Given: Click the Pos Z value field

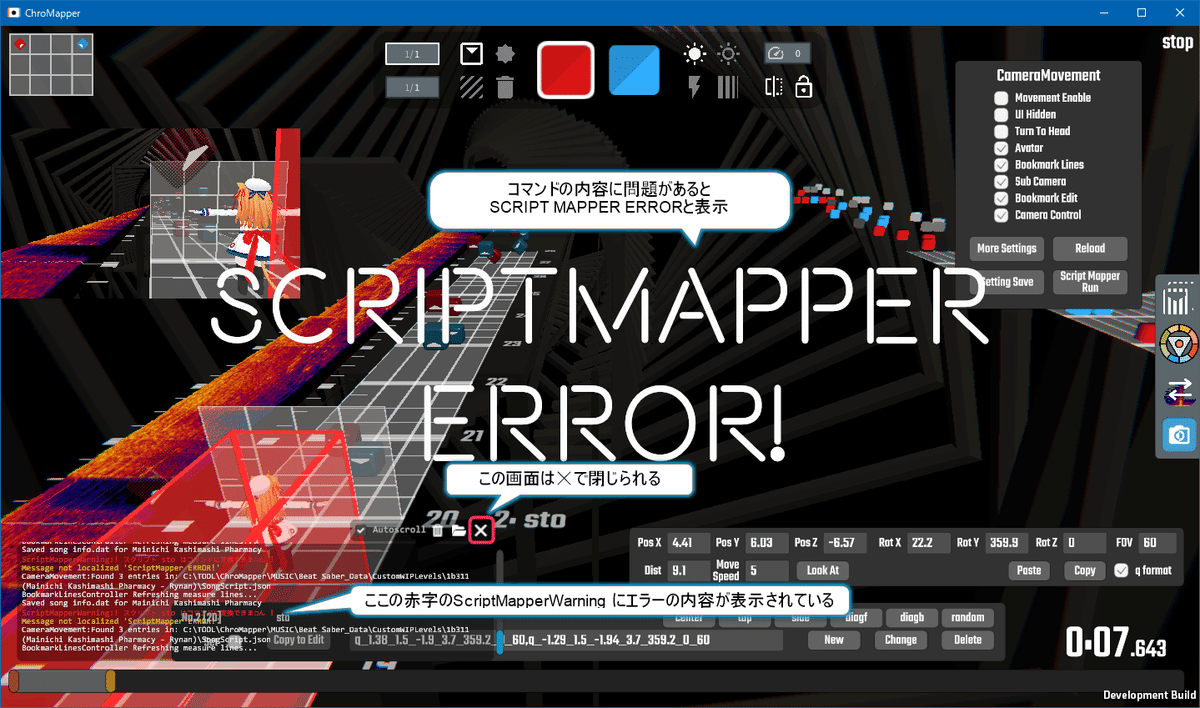Looking at the screenshot, I should click(847, 543).
